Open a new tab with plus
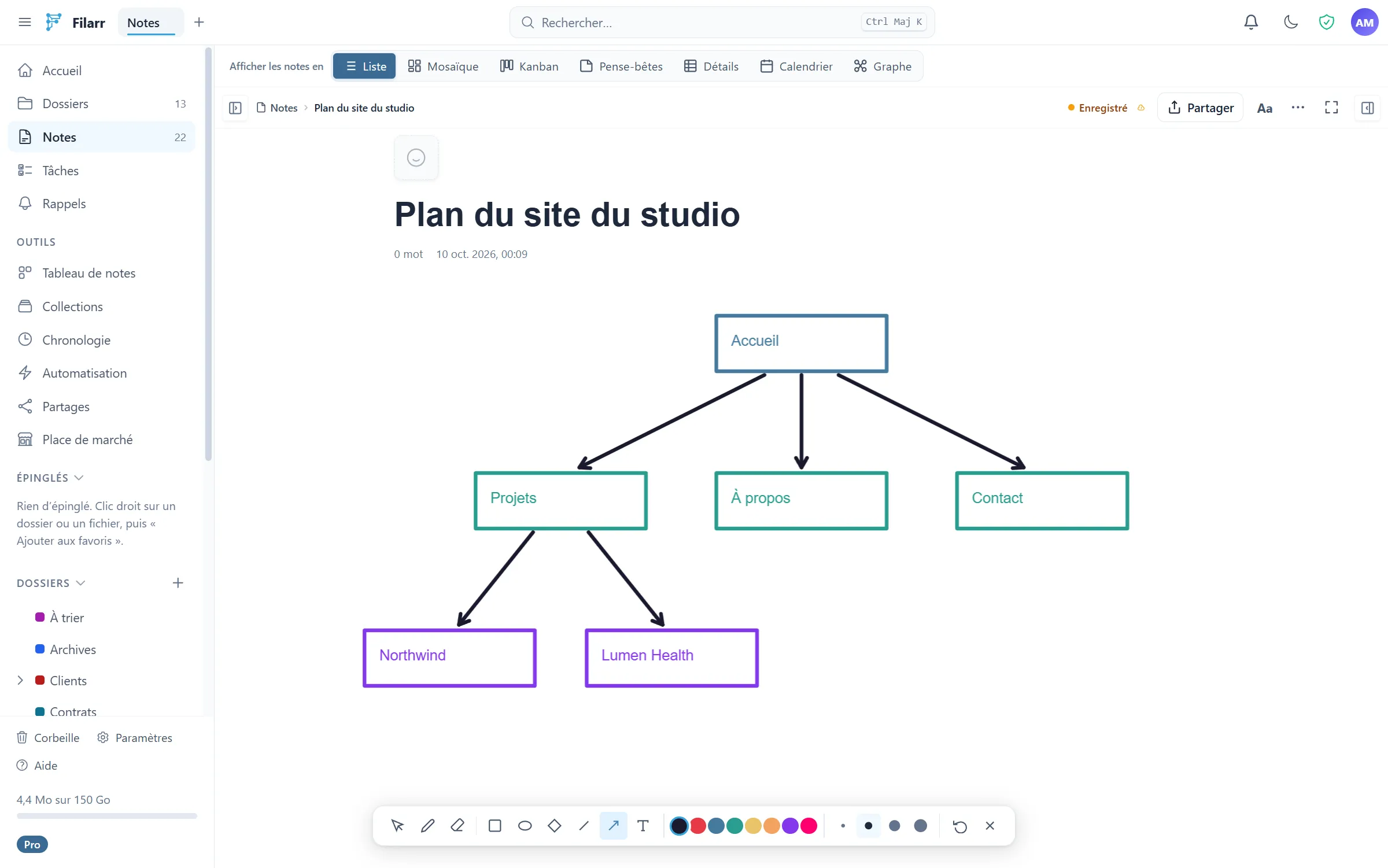The width and height of the screenshot is (1388, 868). (199, 23)
